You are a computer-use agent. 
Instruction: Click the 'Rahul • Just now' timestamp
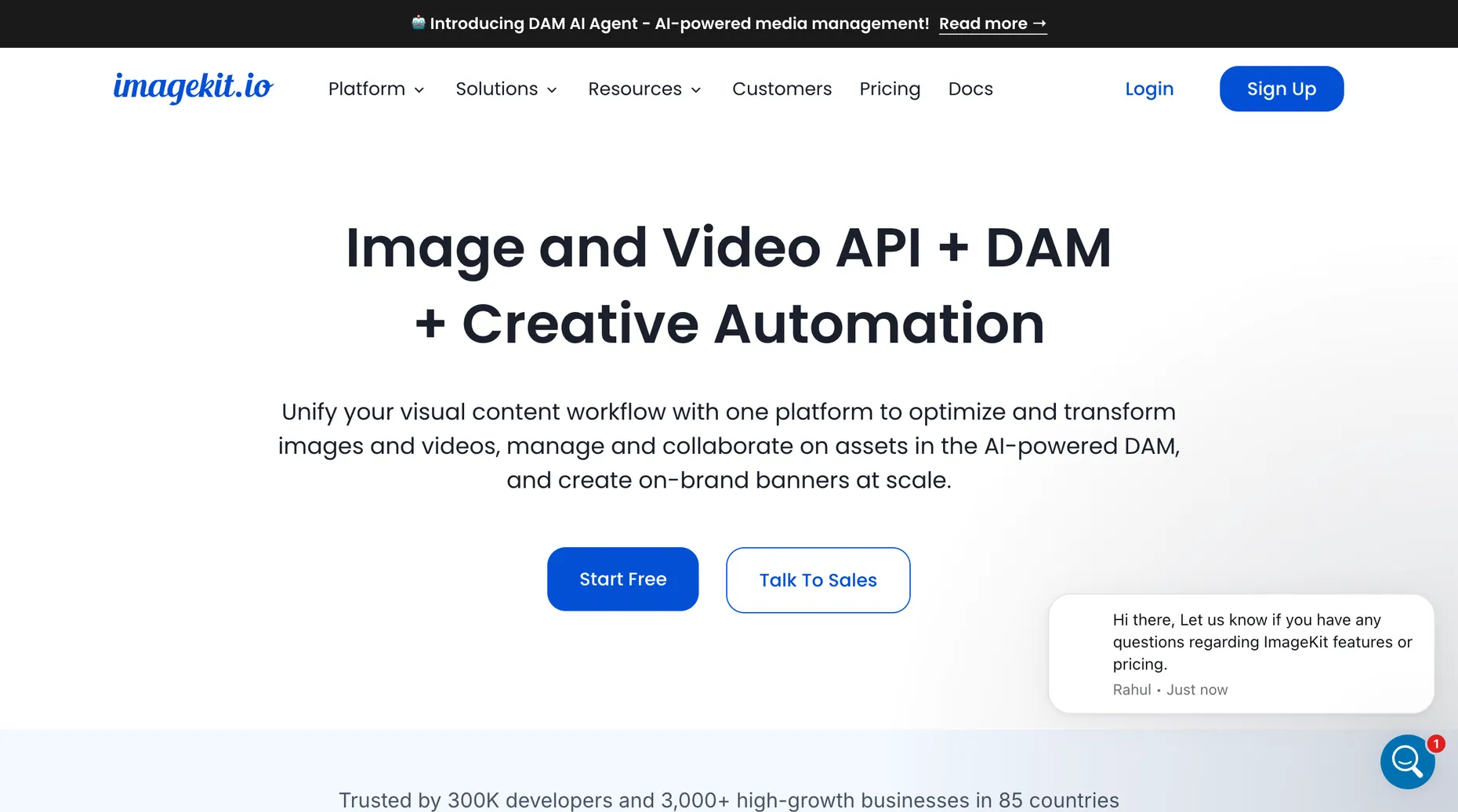[x=1170, y=690]
